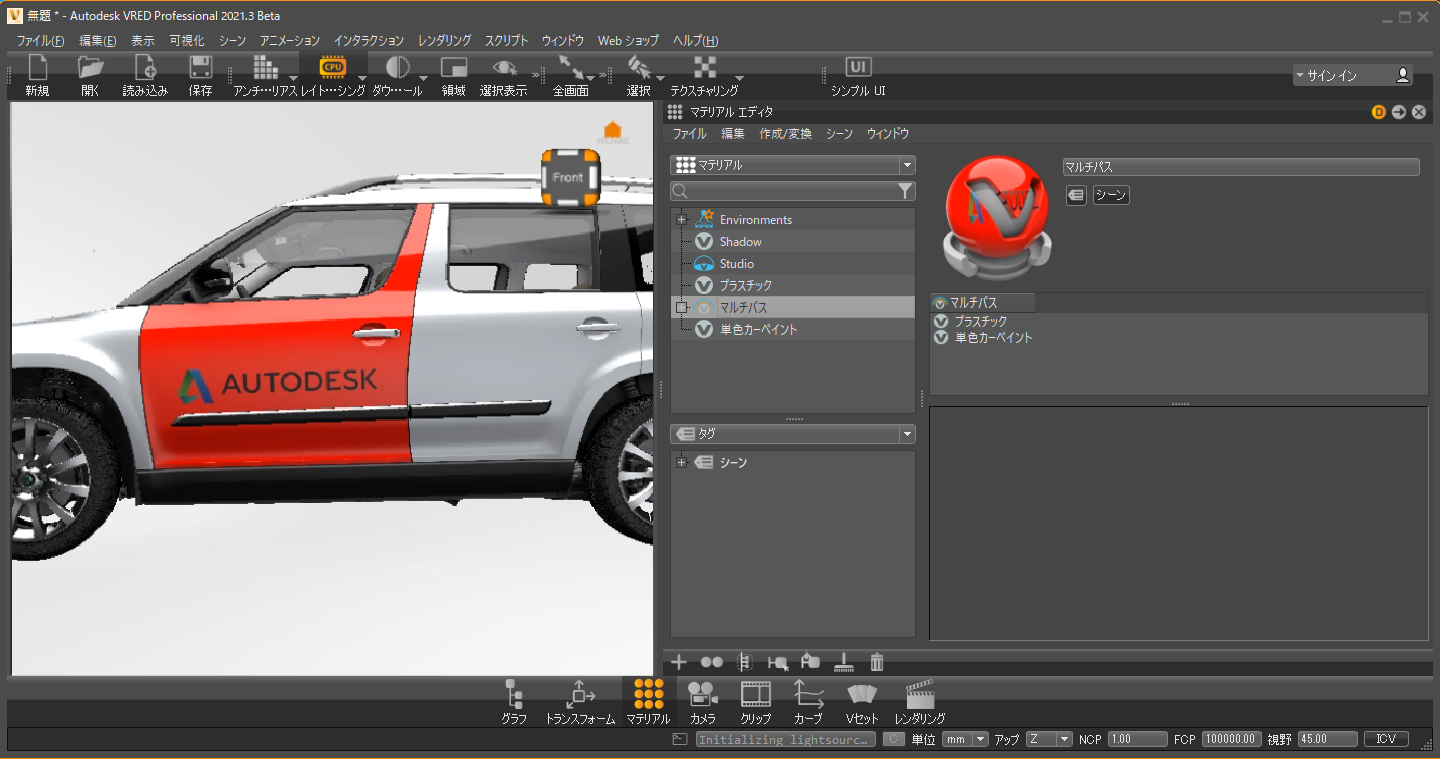1440x759 pixels.
Task: Select the Studio material
Action: 736,264
